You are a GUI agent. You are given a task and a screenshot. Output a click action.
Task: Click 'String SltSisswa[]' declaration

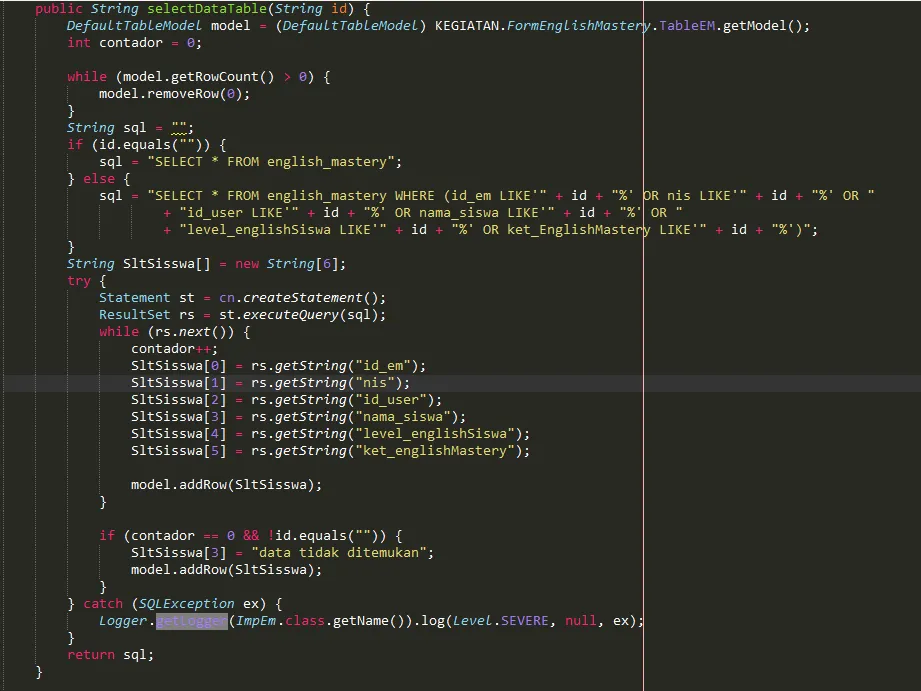click(x=138, y=264)
